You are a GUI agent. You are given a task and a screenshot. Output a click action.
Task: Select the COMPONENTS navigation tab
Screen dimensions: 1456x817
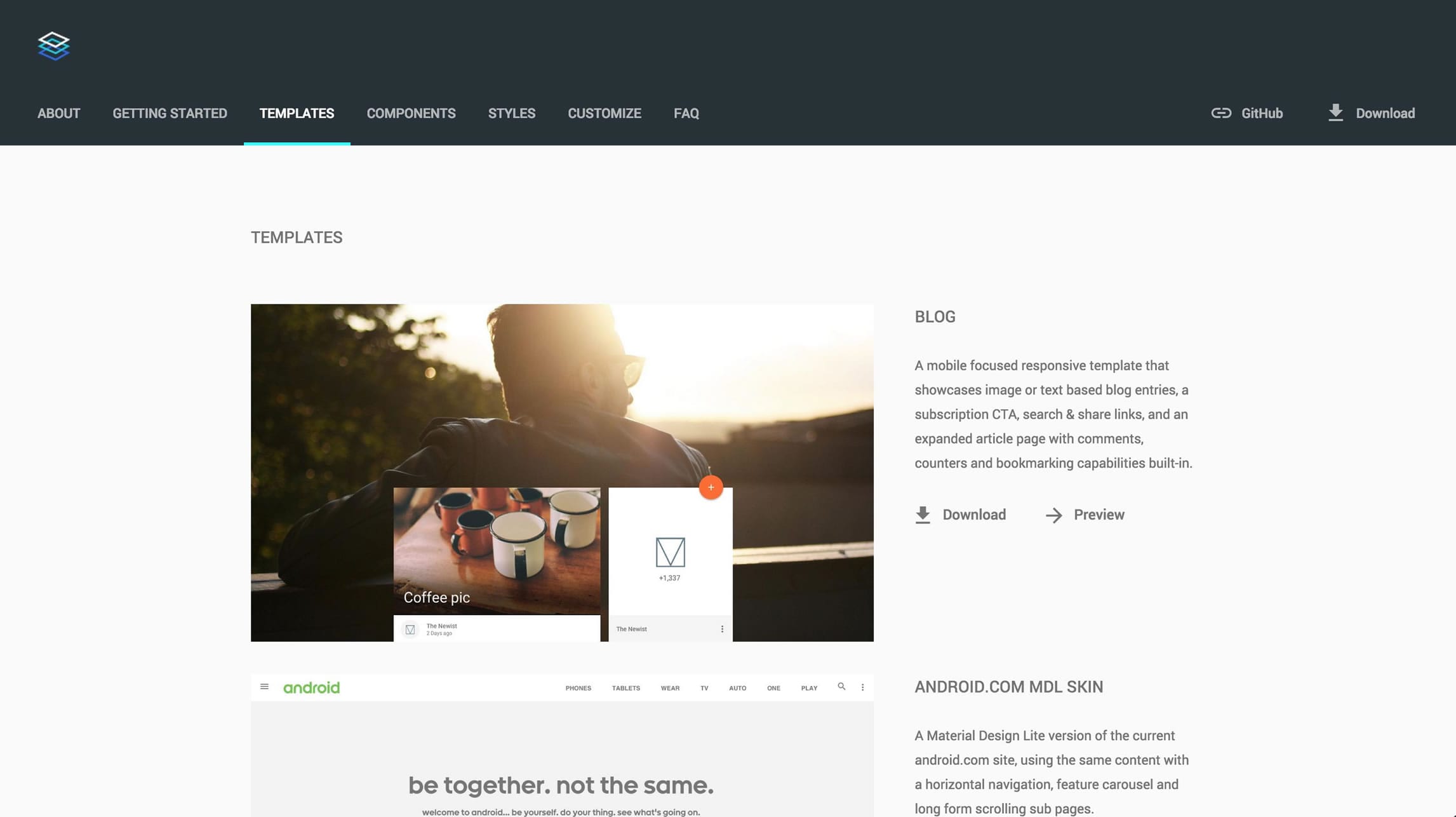pos(411,113)
